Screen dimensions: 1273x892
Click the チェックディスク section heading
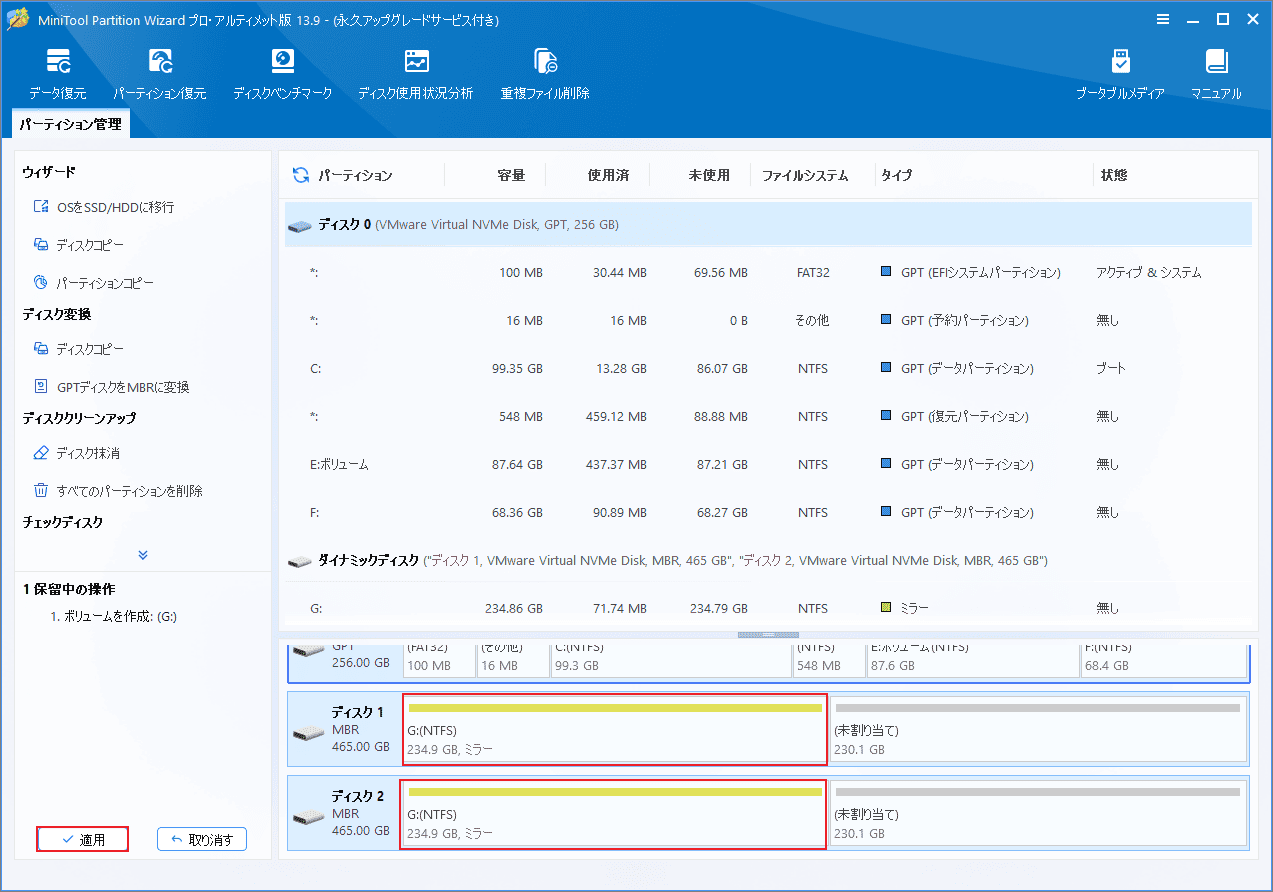pyautogui.click(x=63, y=523)
